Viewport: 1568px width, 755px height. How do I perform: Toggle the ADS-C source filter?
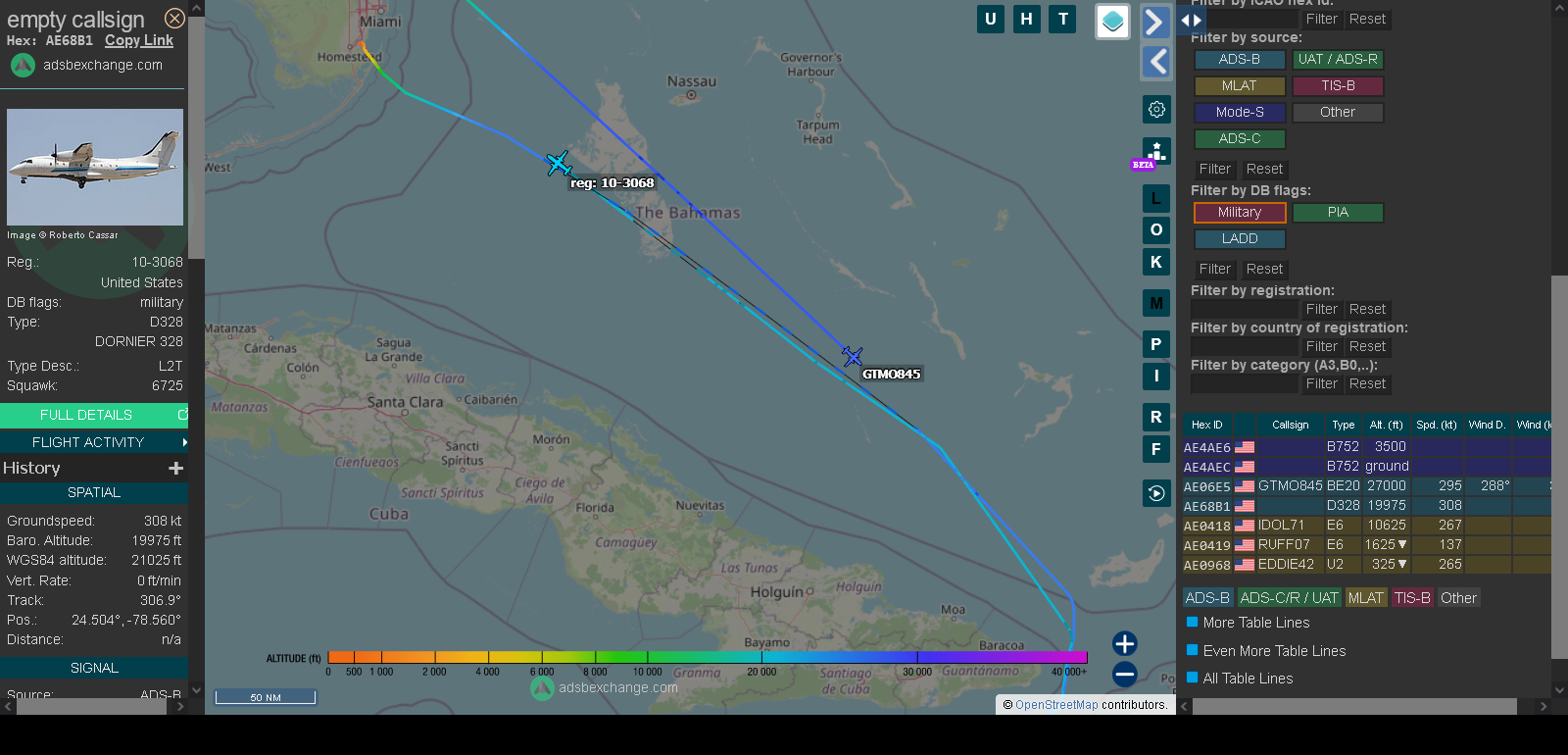pyautogui.click(x=1240, y=139)
